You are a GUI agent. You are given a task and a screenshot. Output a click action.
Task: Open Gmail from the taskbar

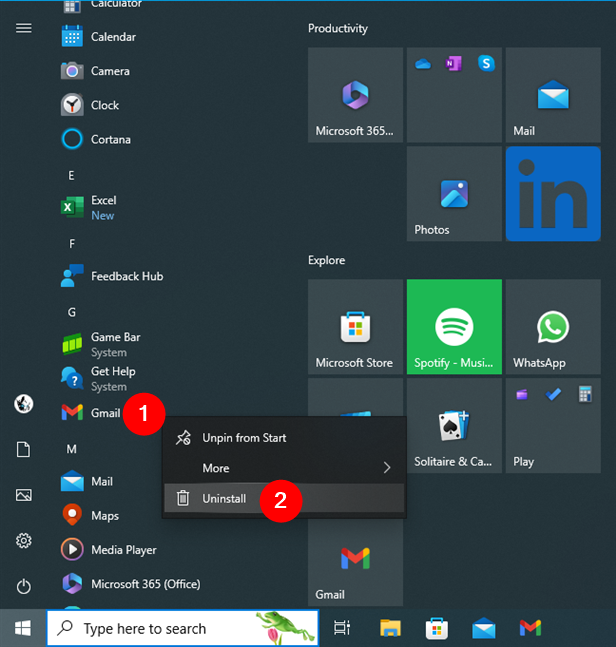click(530, 628)
